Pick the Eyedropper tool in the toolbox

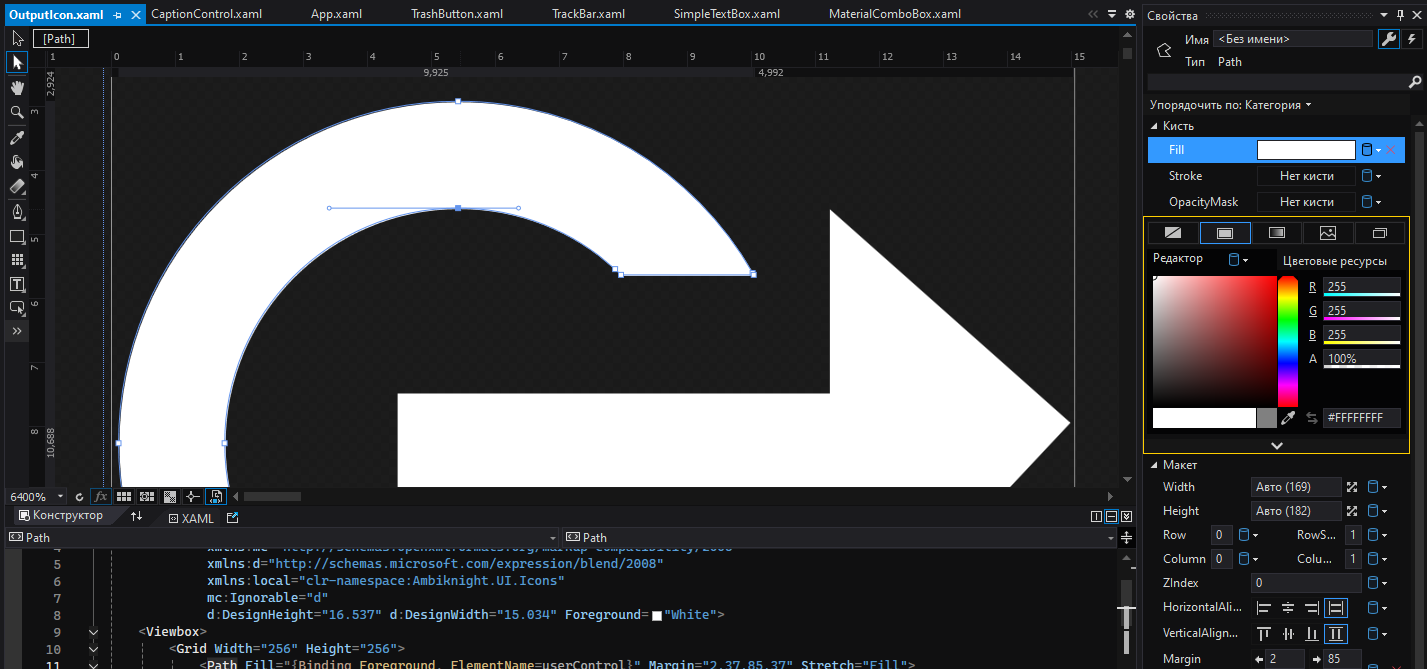coord(17,138)
